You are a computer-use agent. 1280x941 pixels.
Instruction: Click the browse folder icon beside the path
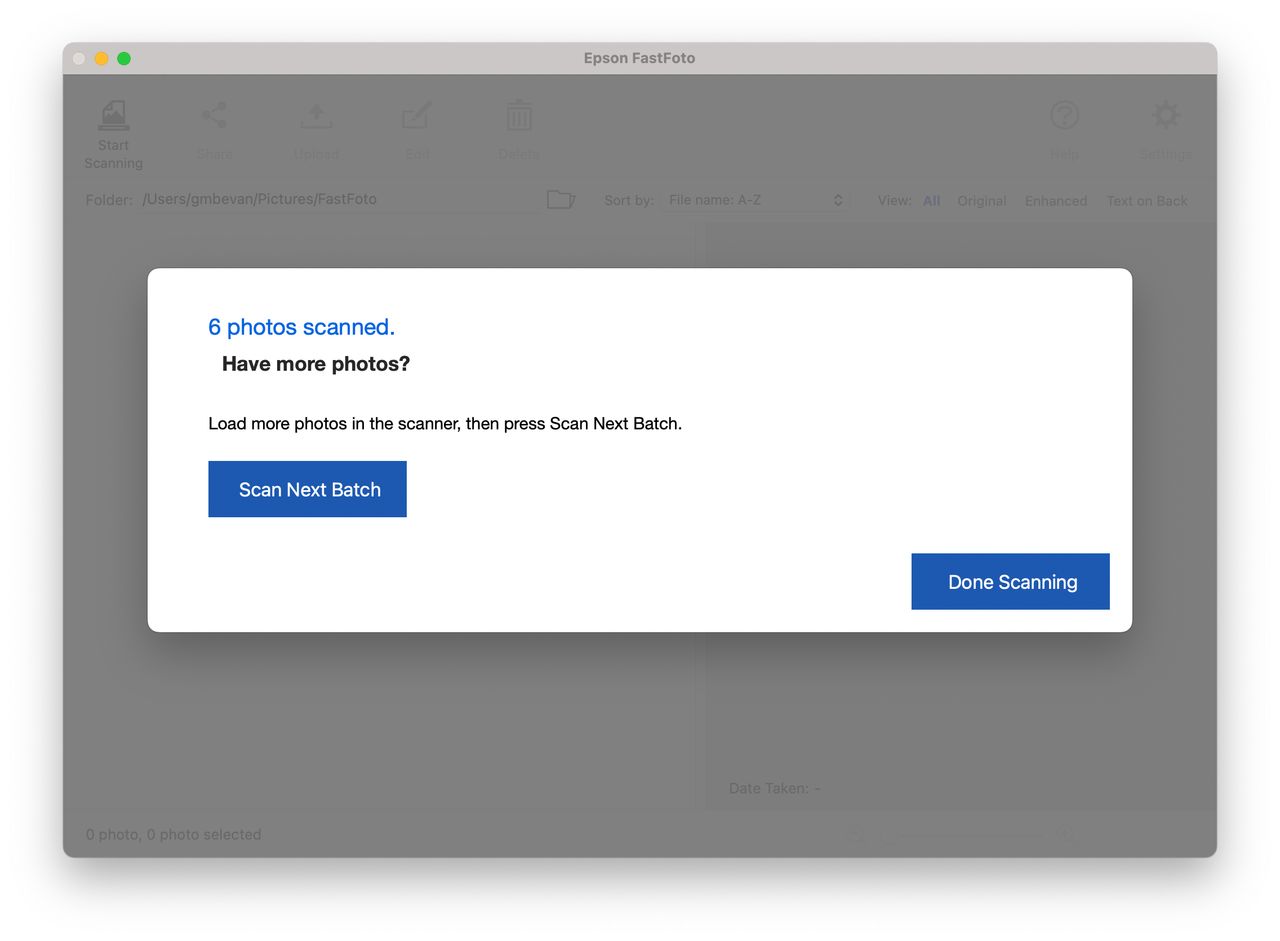click(561, 200)
